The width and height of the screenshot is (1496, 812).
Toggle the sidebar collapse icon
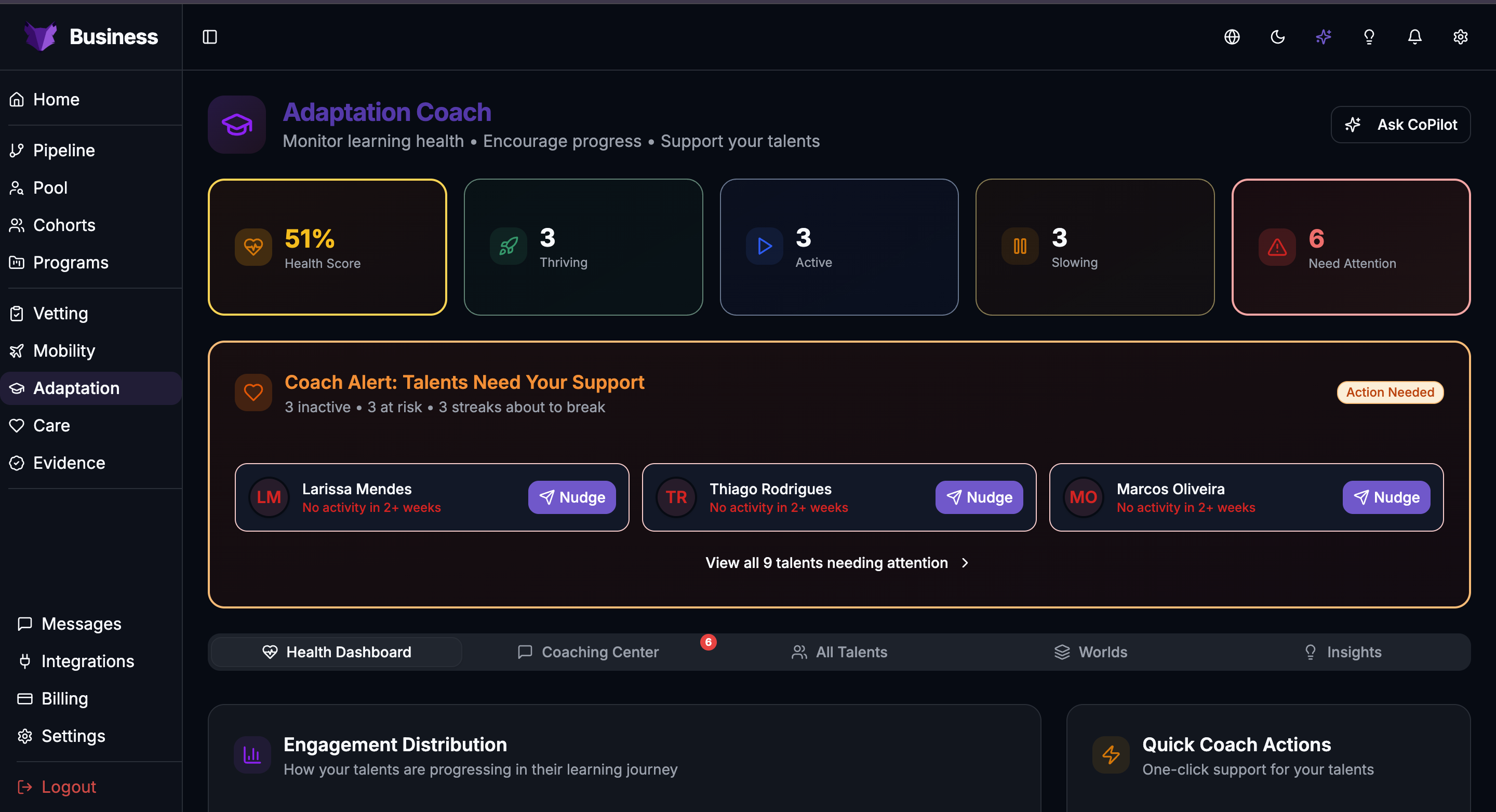(210, 37)
